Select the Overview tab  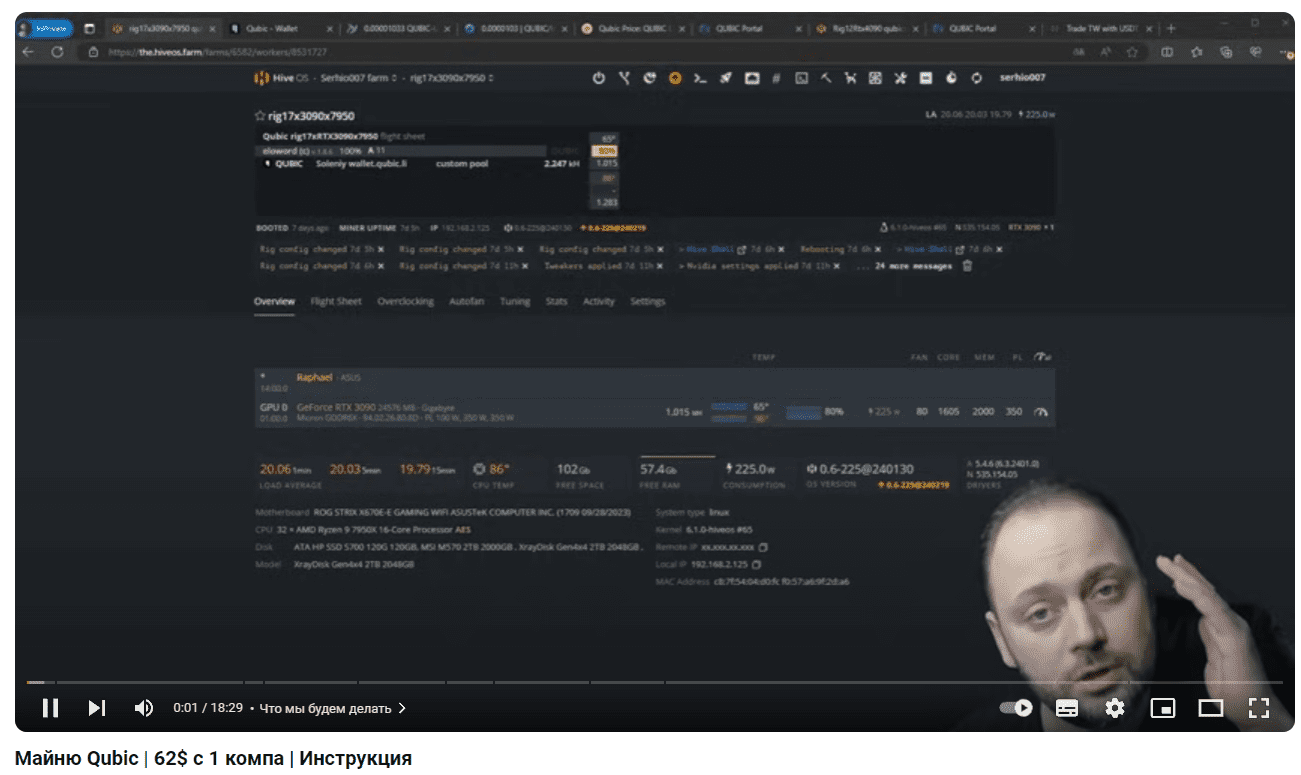point(274,301)
